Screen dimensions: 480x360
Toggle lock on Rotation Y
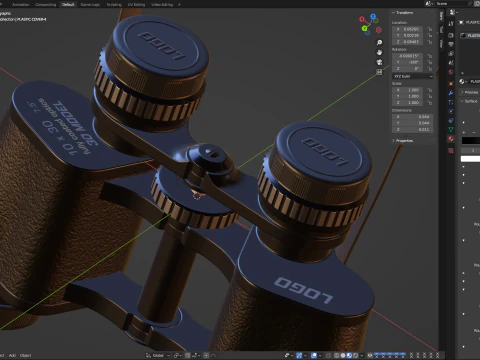[430, 62]
